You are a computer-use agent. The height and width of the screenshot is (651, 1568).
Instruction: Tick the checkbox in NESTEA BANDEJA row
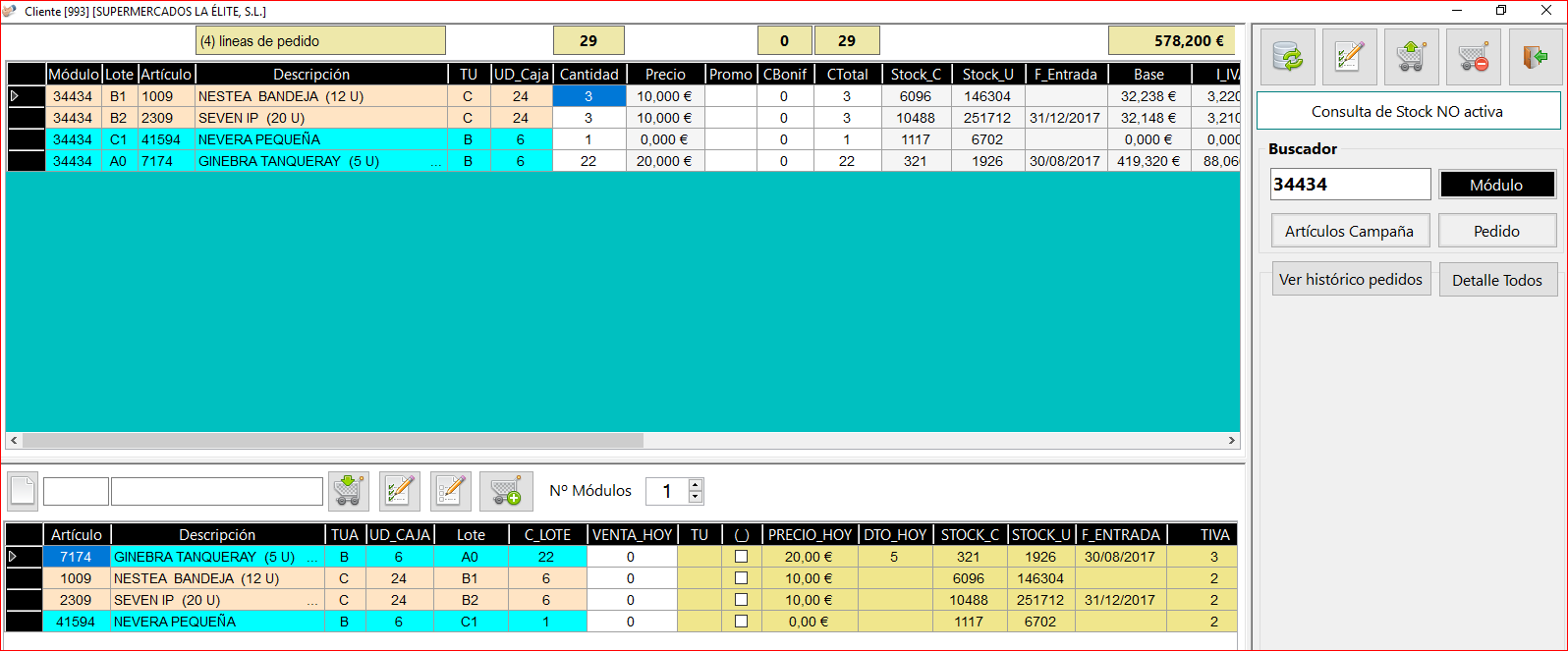click(742, 578)
